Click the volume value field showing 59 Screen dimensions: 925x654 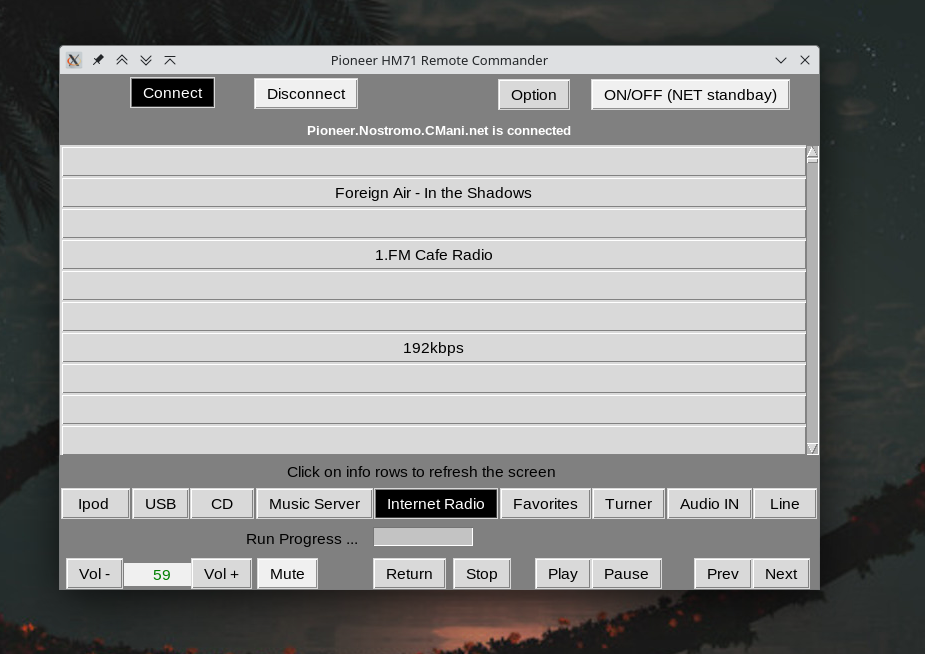(158, 575)
